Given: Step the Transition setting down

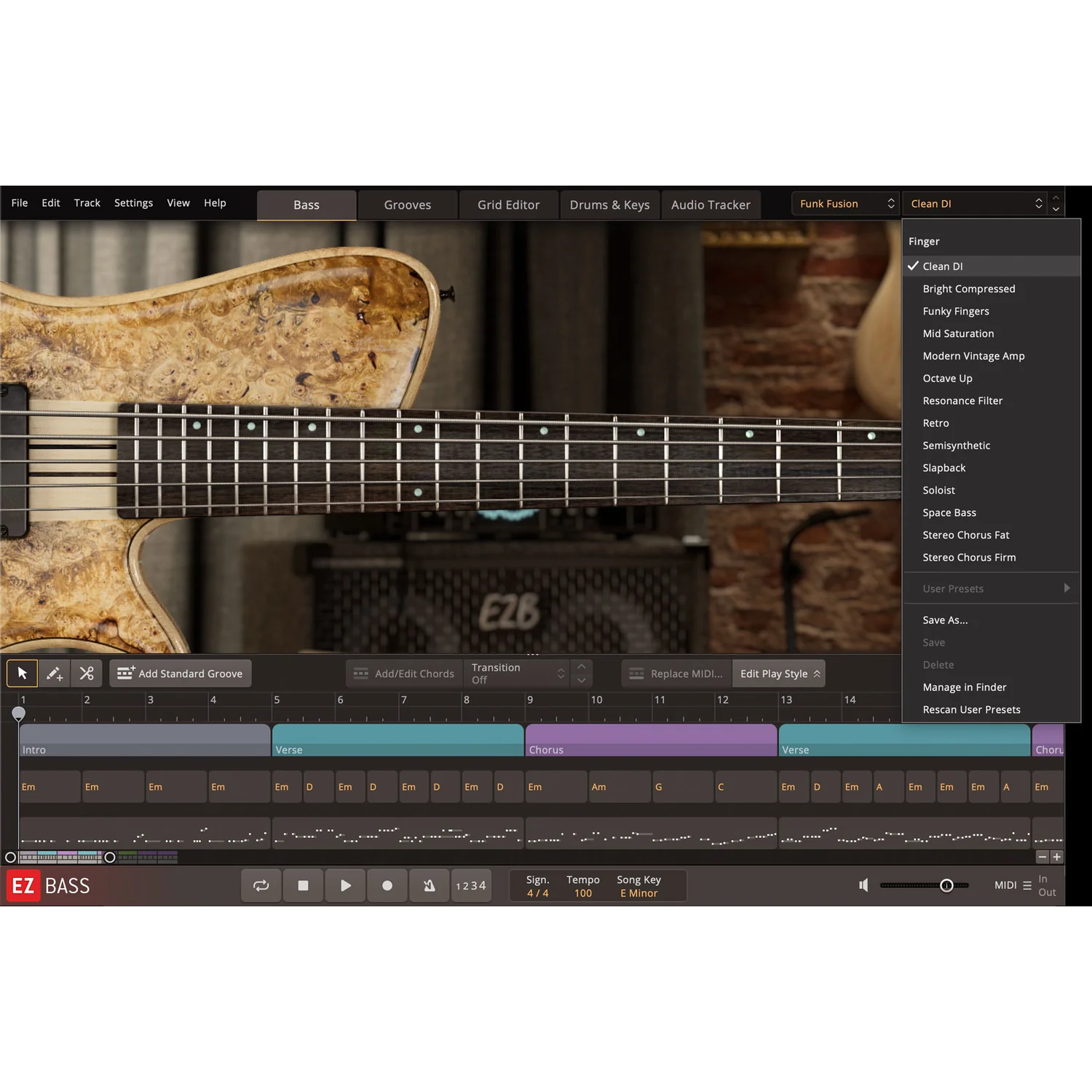Looking at the screenshot, I should click(x=581, y=681).
